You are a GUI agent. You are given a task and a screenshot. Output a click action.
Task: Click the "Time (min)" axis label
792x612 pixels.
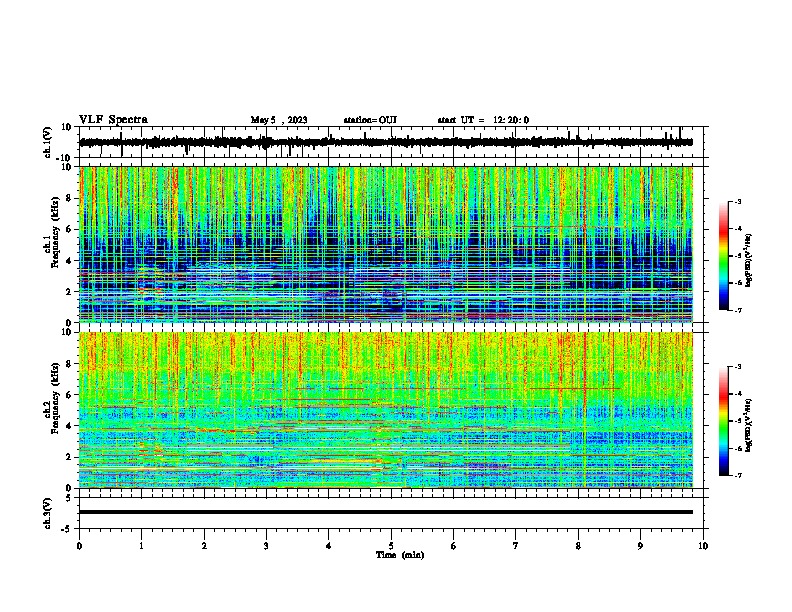tap(400, 555)
